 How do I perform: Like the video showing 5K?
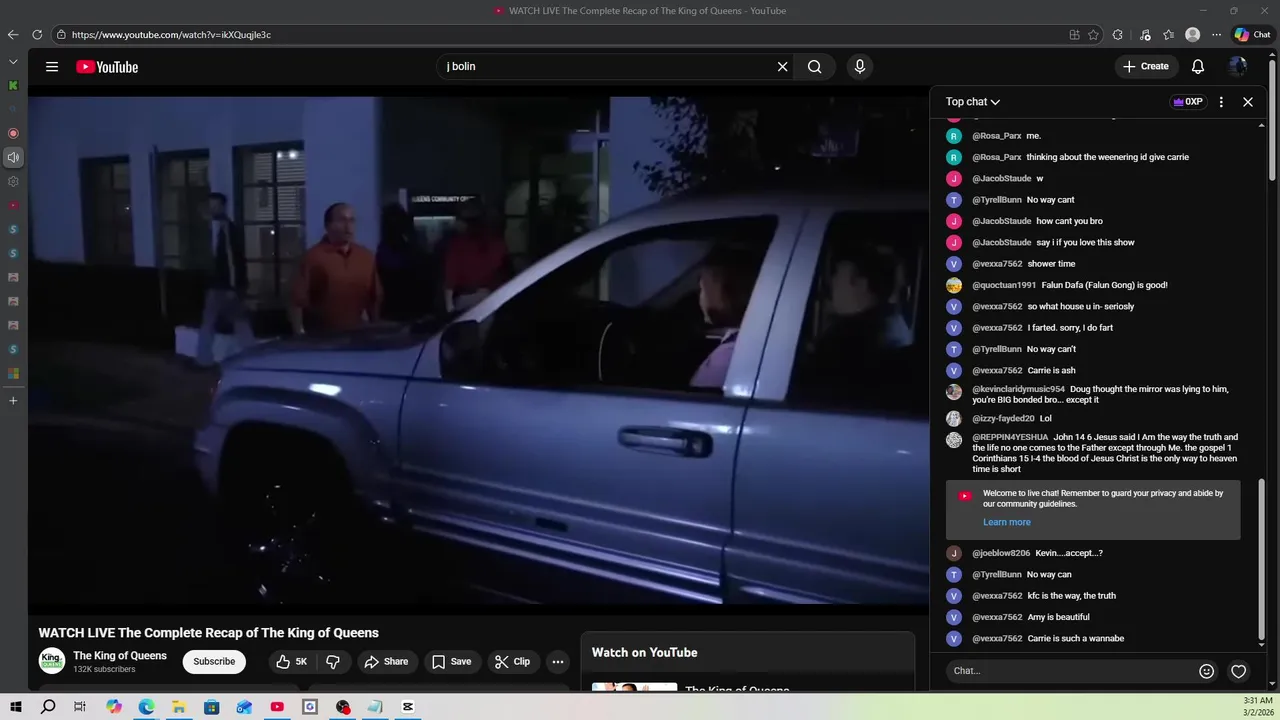[291, 662]
